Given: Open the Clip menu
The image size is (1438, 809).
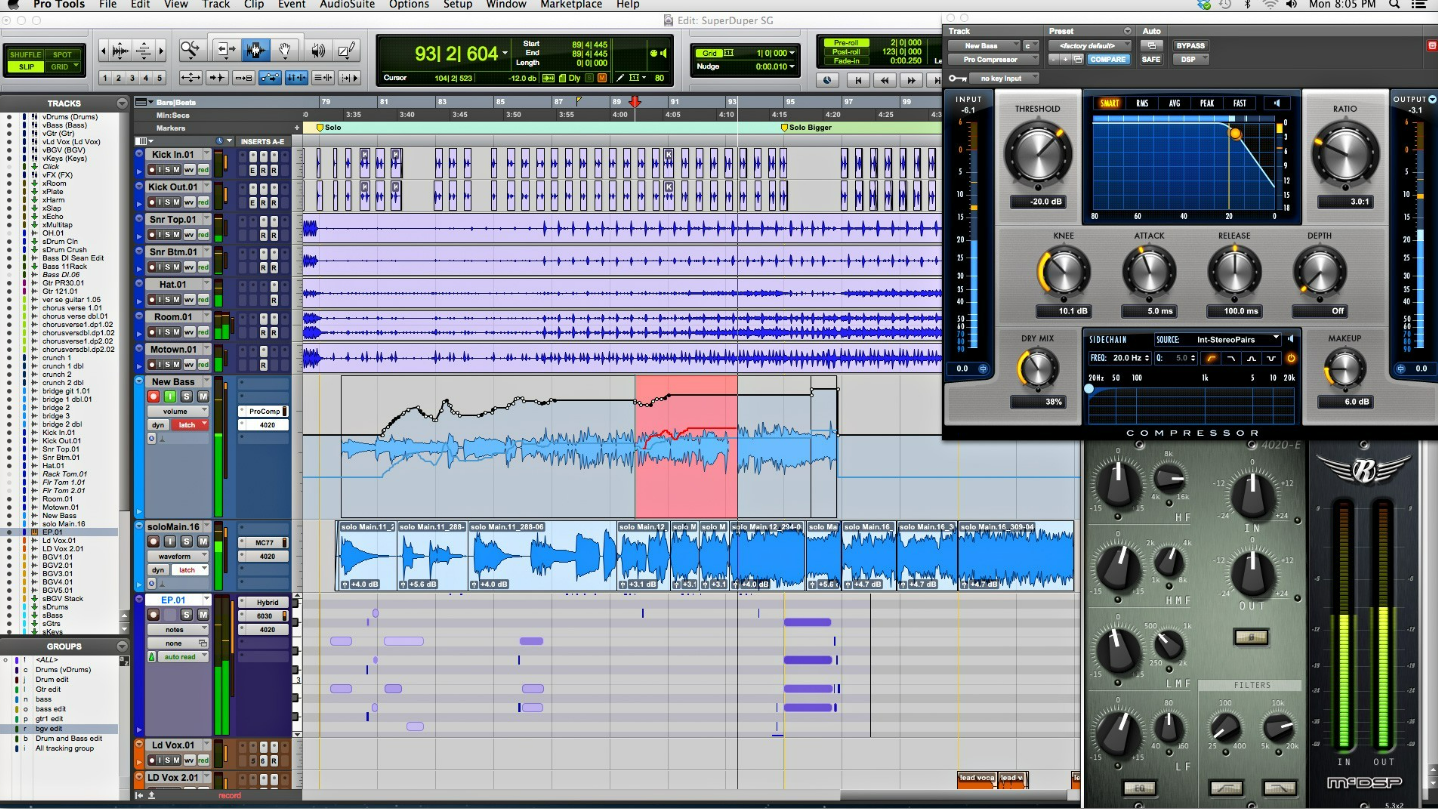Looking at the screenshot, I should click(254, 5).
